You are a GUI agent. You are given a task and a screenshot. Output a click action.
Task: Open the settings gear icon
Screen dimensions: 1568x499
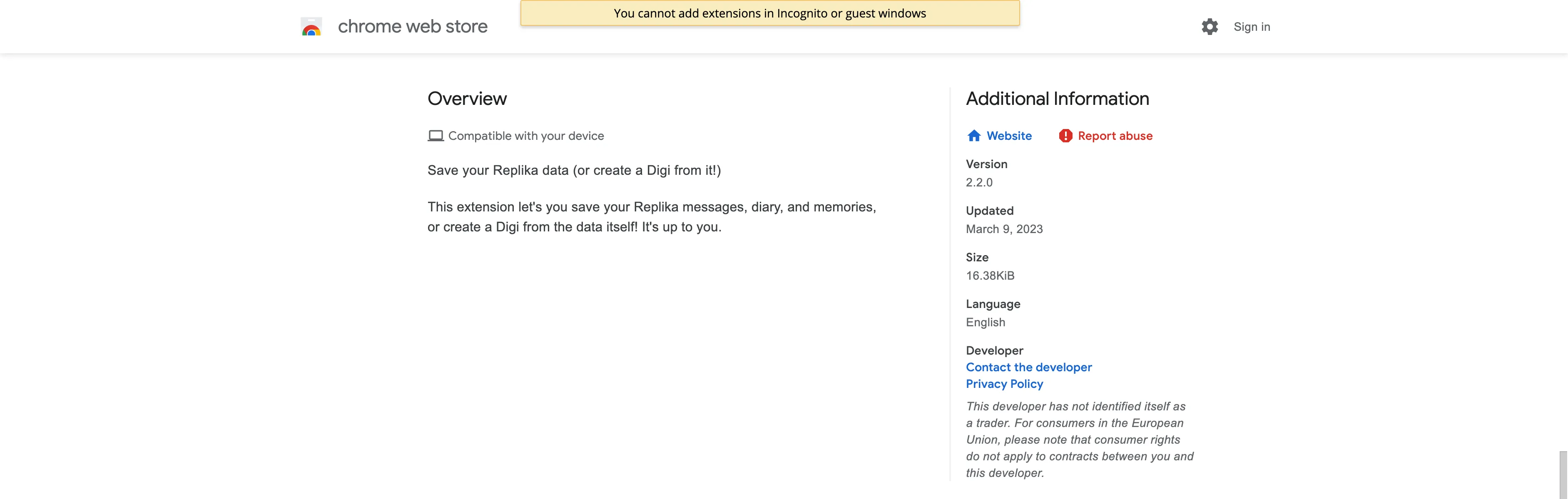click(1210, 27)
